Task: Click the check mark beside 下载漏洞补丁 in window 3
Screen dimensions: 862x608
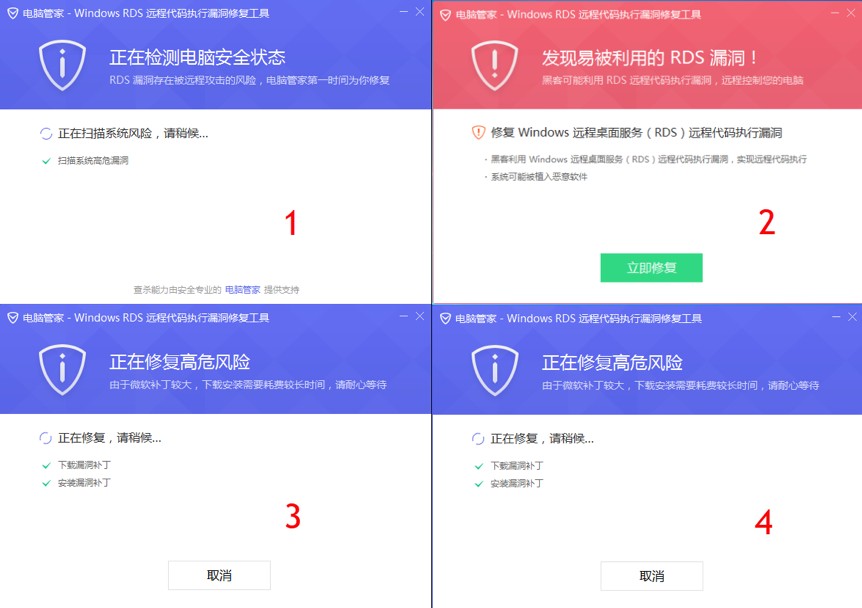Action: point(46,466)
